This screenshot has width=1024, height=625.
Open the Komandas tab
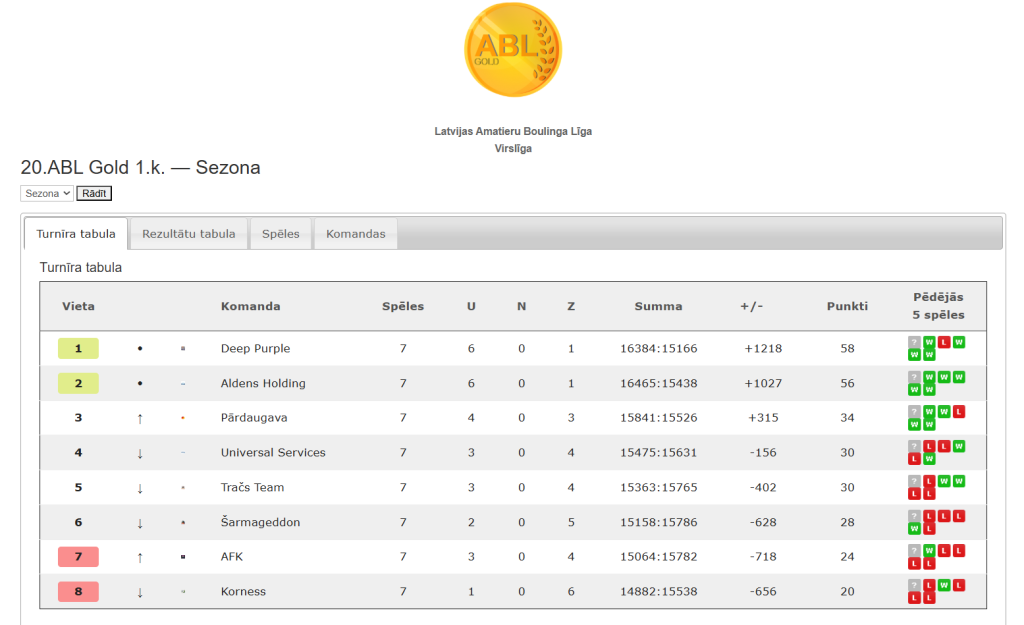(x=356, y=234)
